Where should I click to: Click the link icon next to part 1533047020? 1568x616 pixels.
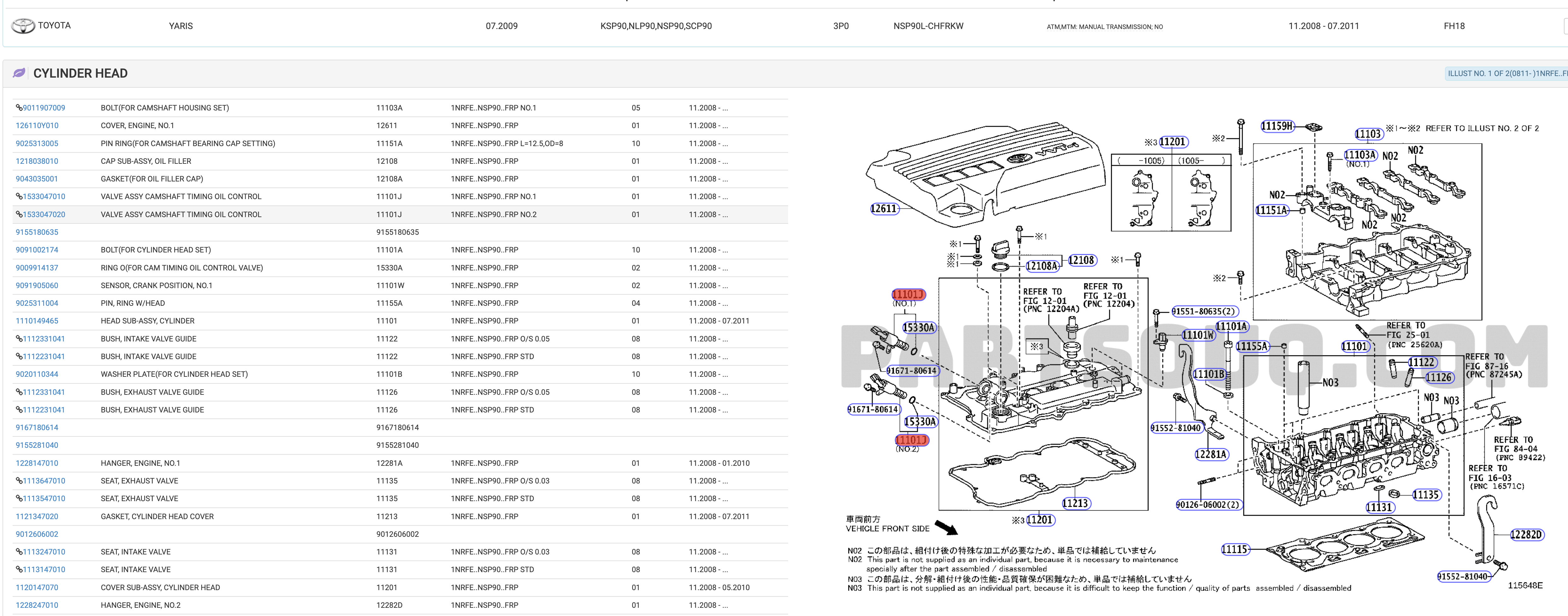[19, 214]
